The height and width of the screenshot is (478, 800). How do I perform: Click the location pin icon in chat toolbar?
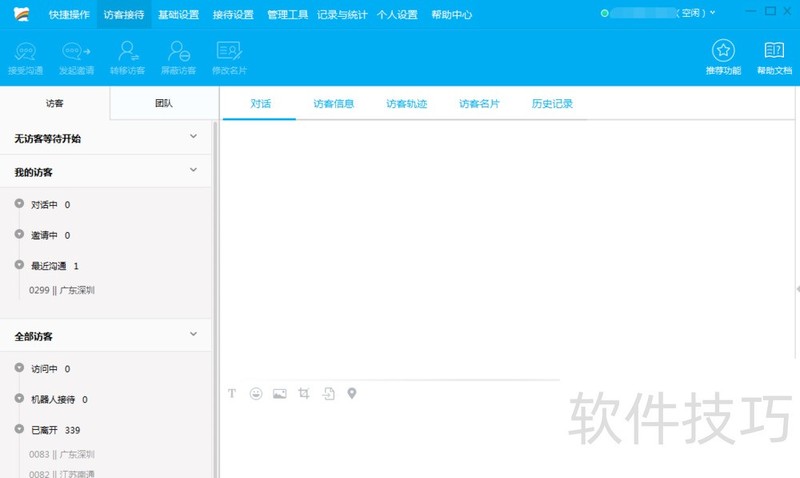352,394
